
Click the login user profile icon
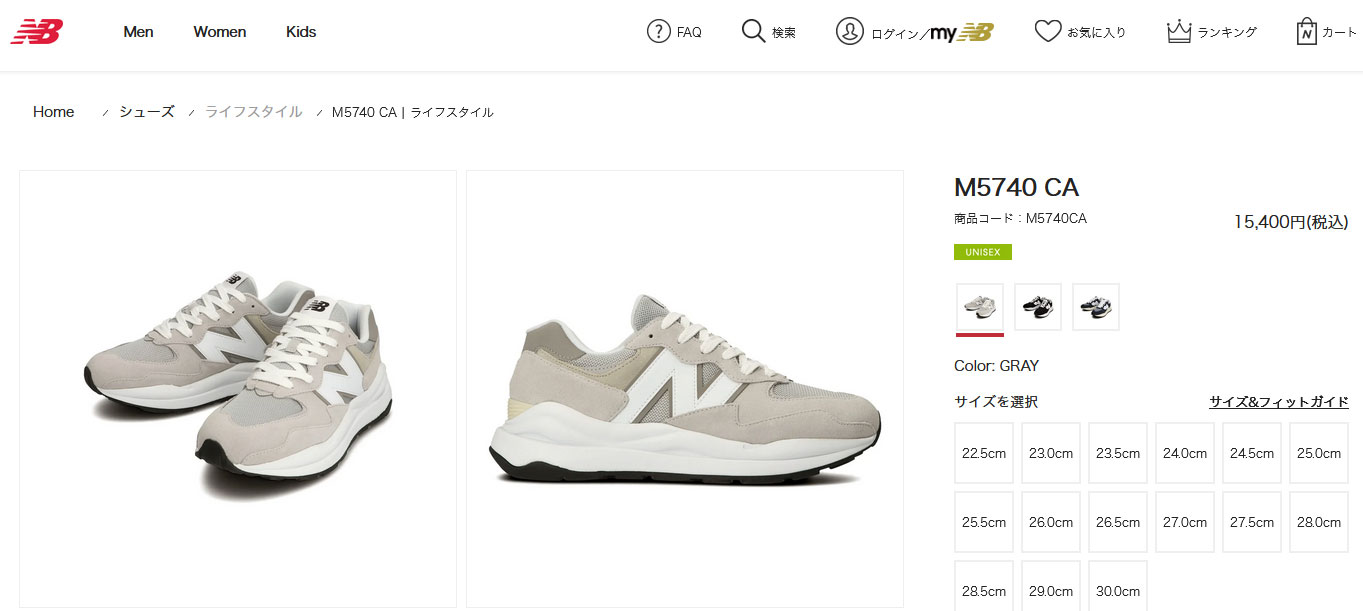click(x=849, y=32)
